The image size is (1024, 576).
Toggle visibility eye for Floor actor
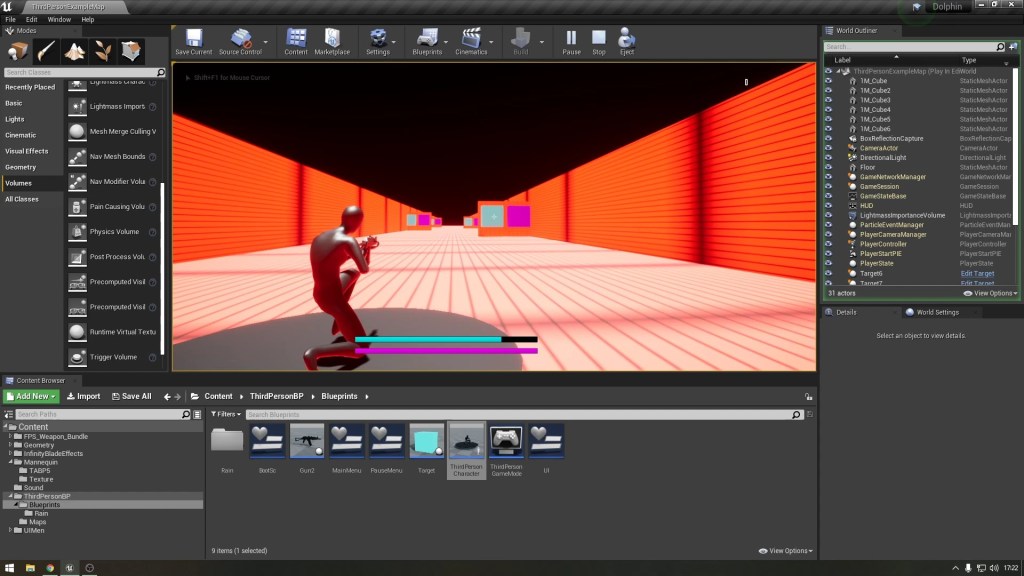coord(828,167)
